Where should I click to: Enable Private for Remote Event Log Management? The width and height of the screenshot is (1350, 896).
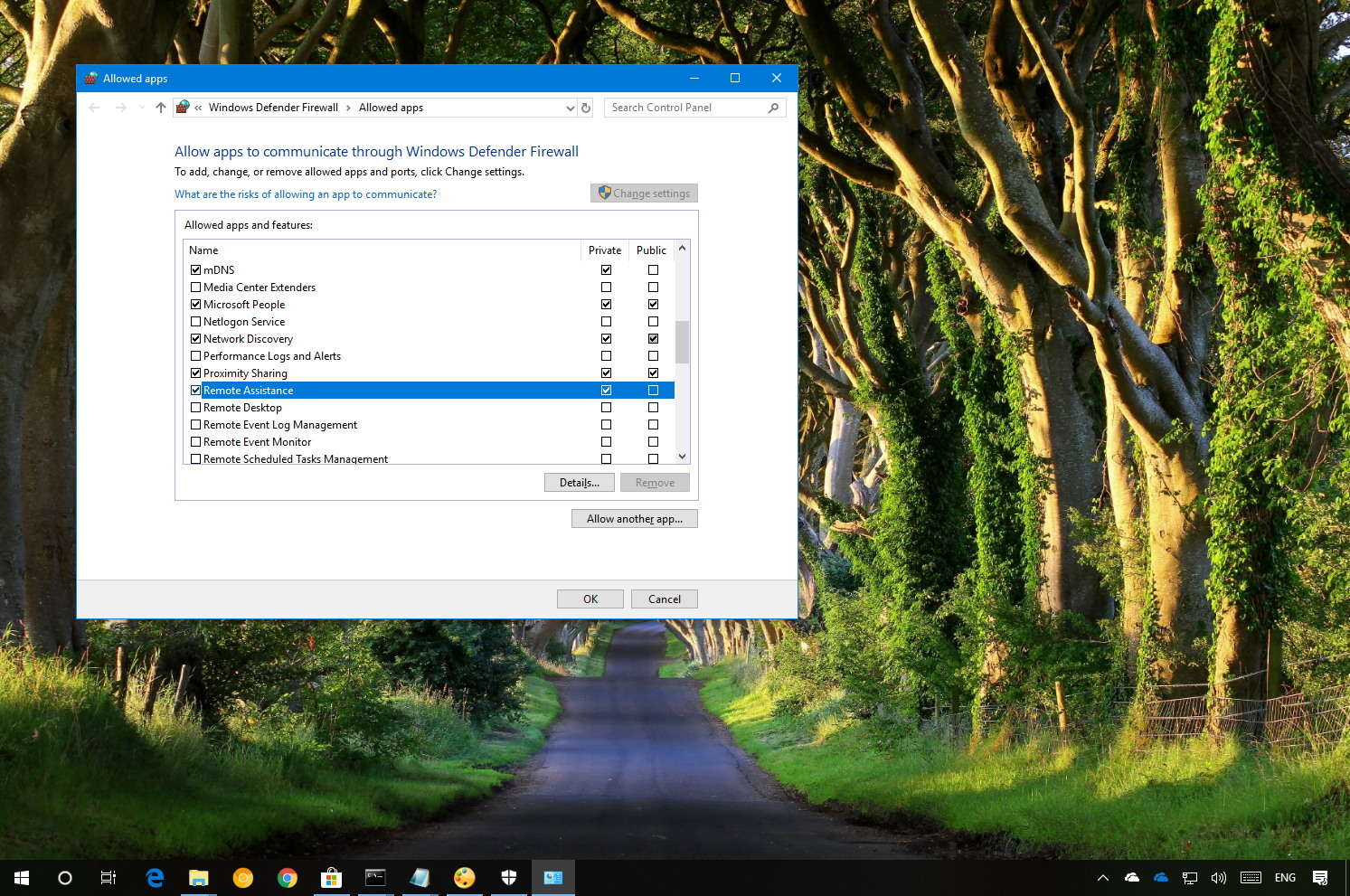tap(606, 424)
